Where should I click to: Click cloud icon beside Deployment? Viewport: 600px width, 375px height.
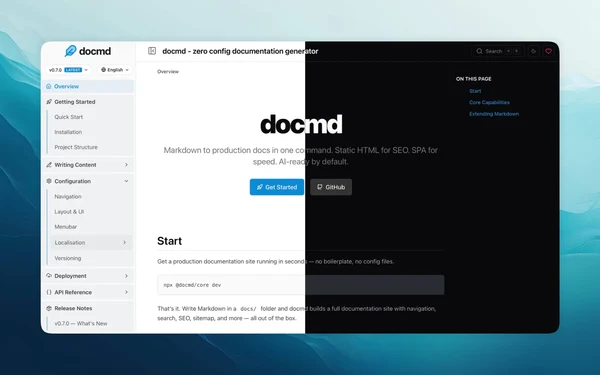[x=49, y=276]
